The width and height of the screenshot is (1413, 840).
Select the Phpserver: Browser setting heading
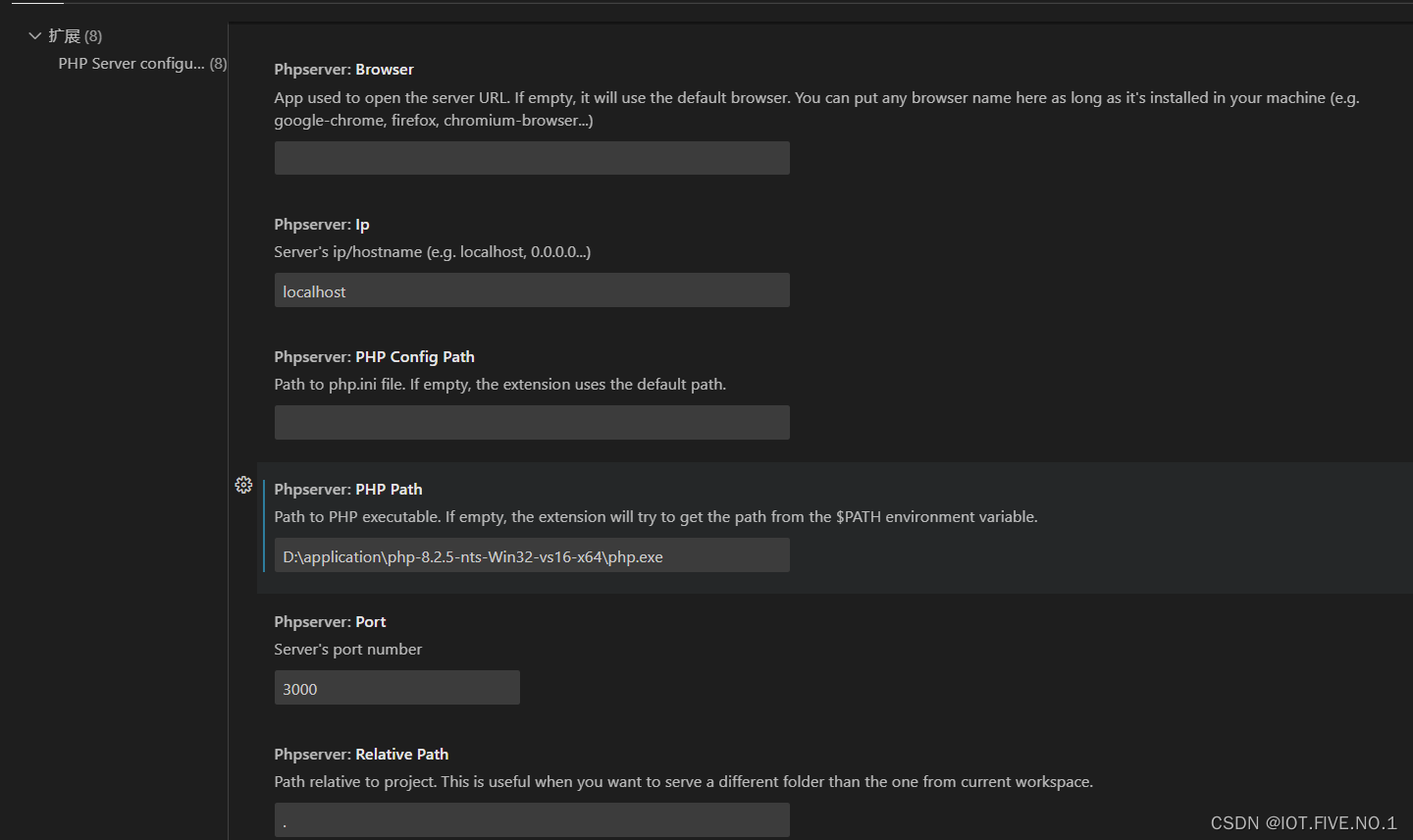click(343, 69)
